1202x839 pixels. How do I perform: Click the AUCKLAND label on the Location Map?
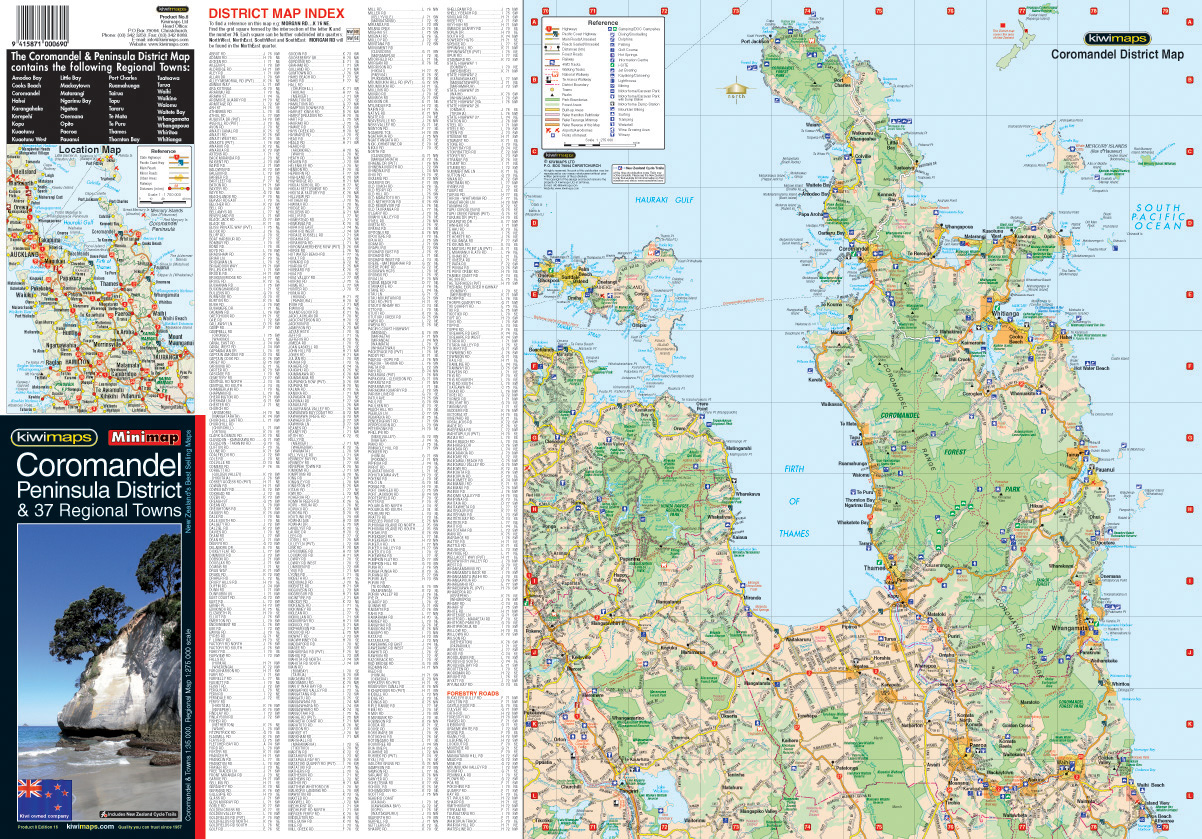(27, 254)
